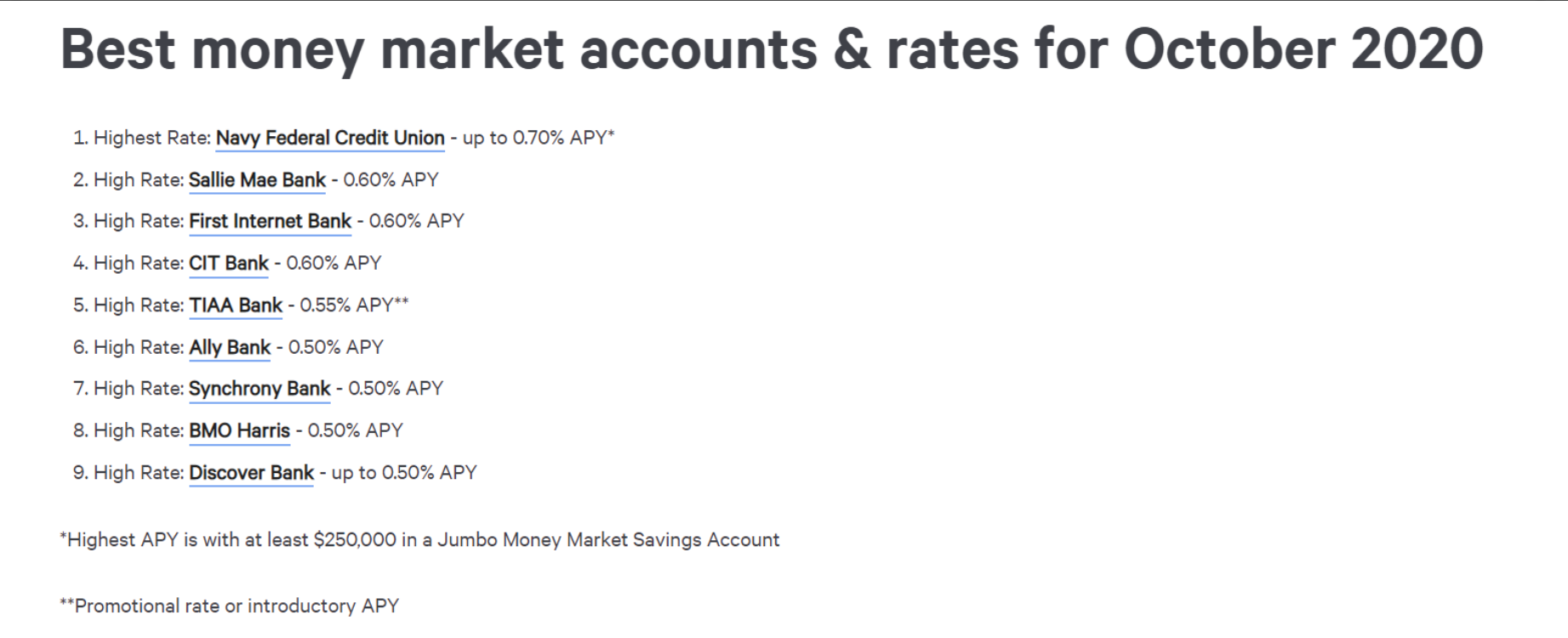Go to the Ally Bank link
Image resolution: width=1568 pixels, height=638 pixels.
point(230,347)
